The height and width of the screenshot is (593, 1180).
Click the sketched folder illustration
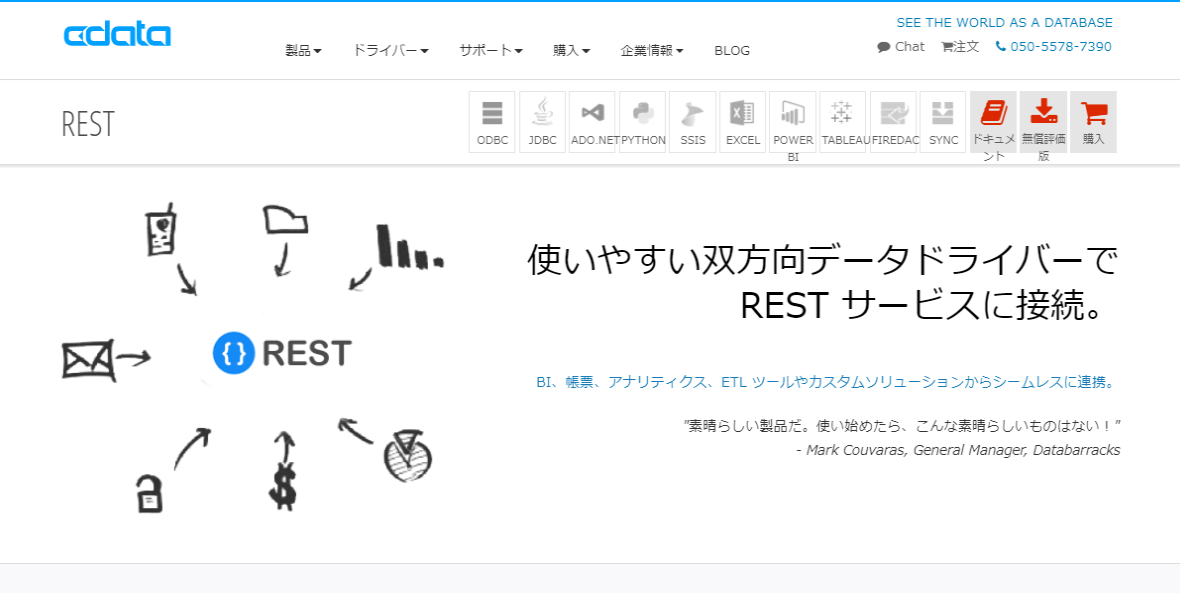coord(285,219)
